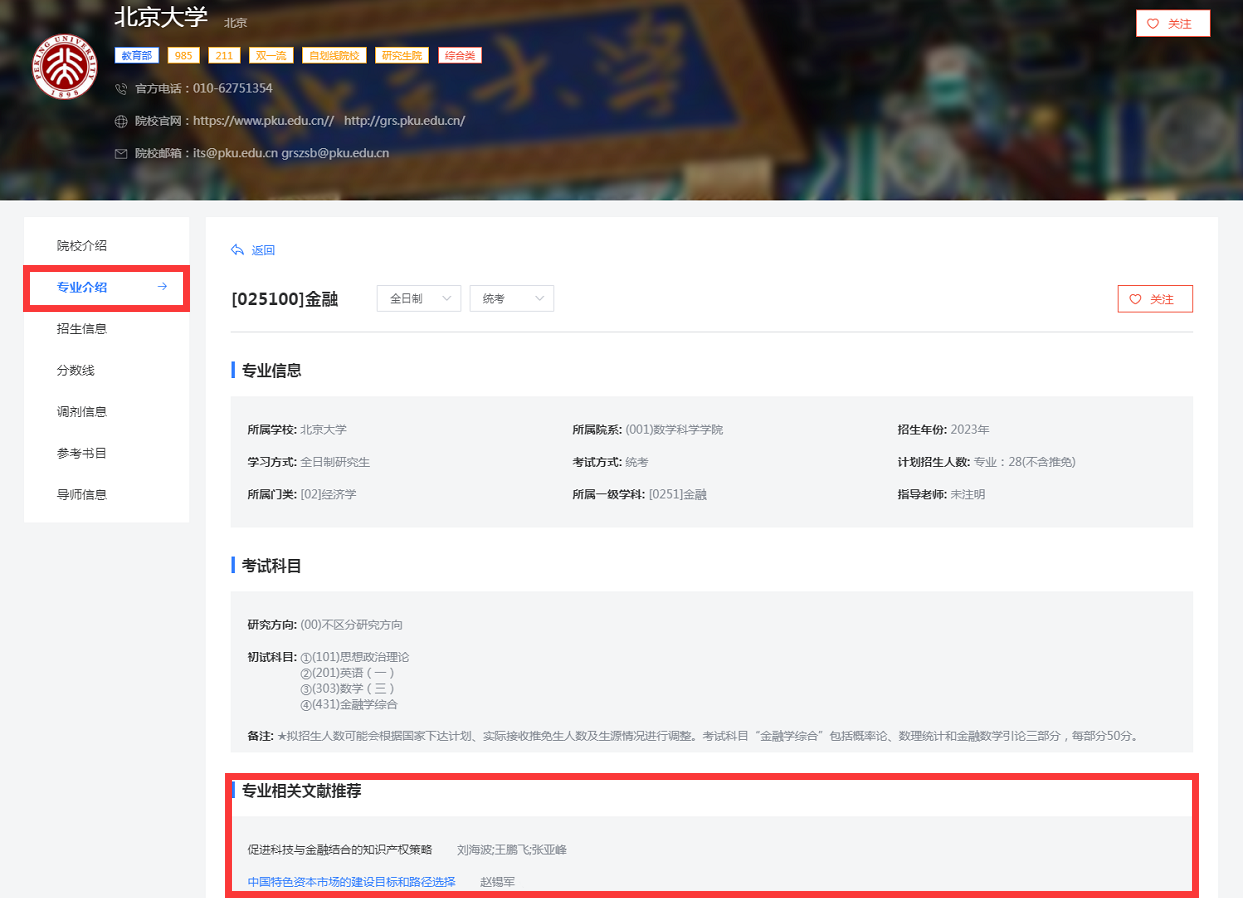Screen dimensions: 1244x898
Task: Click the 211 tag
Action: point(224,55)
